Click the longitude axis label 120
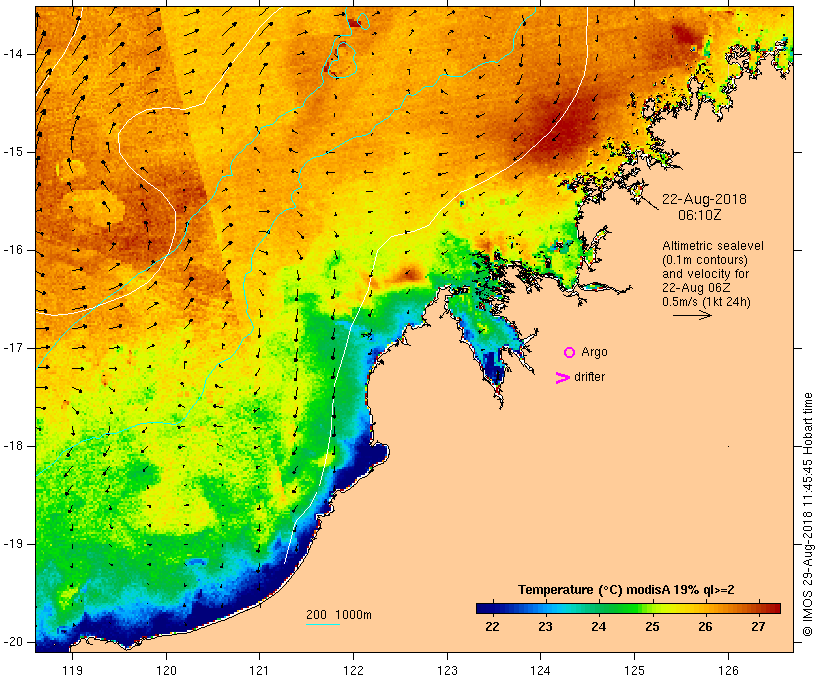This screenshot has width=820, height=680. pyautogui.click(x=166, y=670)
